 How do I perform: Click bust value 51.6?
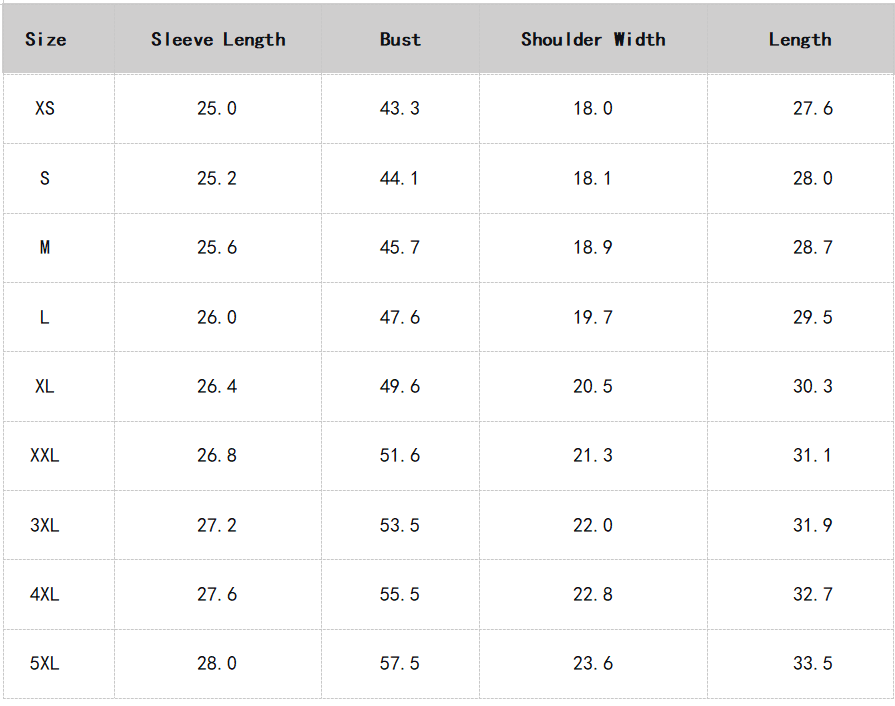click(x=400, y=455)
